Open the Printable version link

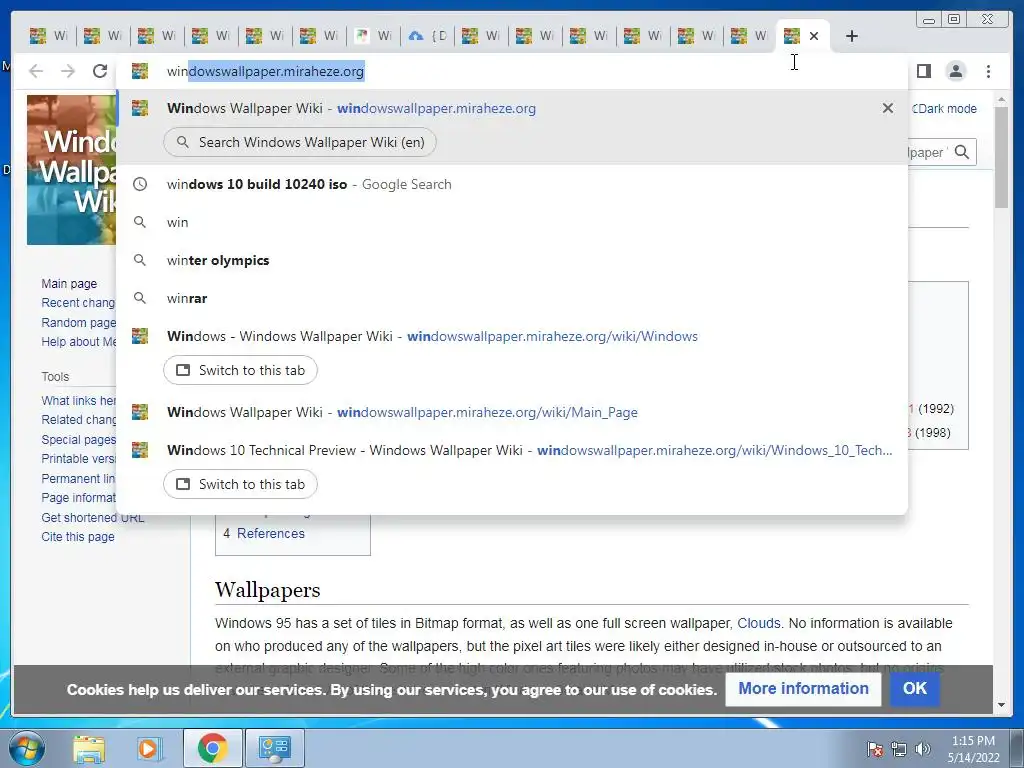[78, 458]
